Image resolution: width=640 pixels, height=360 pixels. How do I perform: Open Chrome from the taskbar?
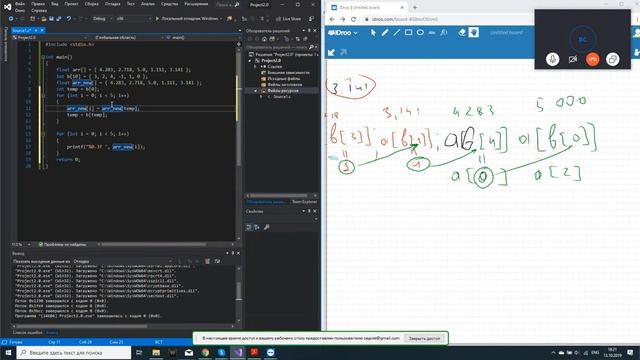[x=205, y=352]
